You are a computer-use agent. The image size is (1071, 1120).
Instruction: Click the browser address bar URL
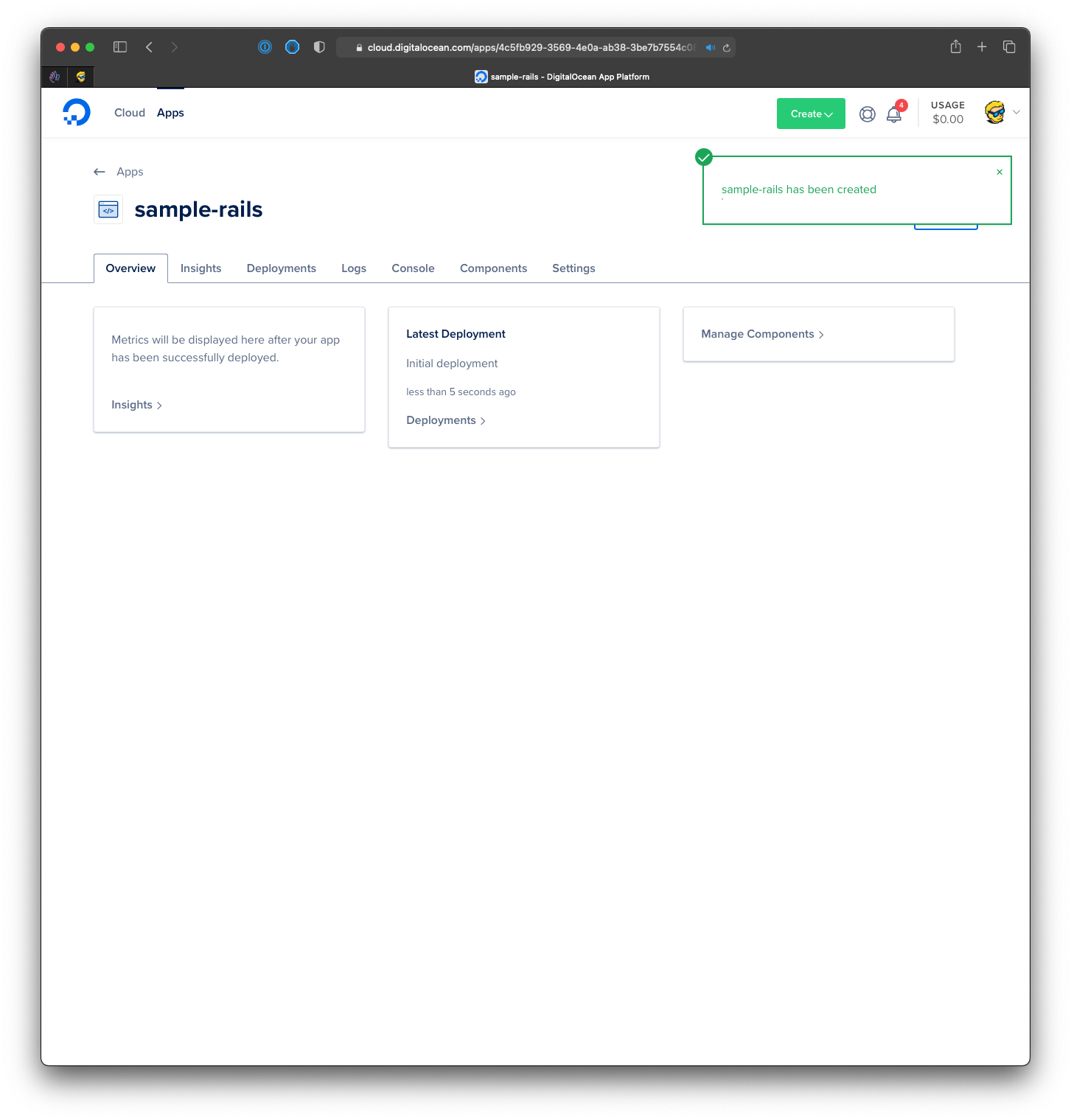coord(529,48)
